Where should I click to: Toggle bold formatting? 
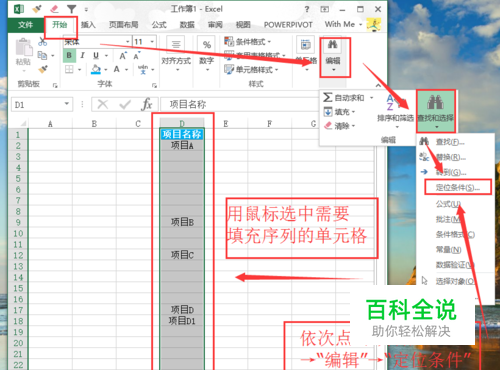click(69, 55)
